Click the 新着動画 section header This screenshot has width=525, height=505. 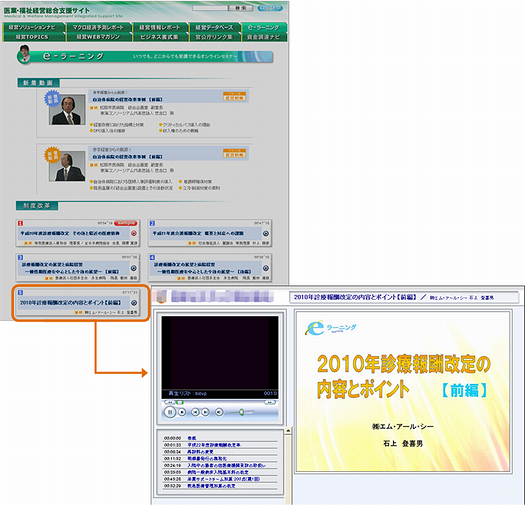click(38, 83)
